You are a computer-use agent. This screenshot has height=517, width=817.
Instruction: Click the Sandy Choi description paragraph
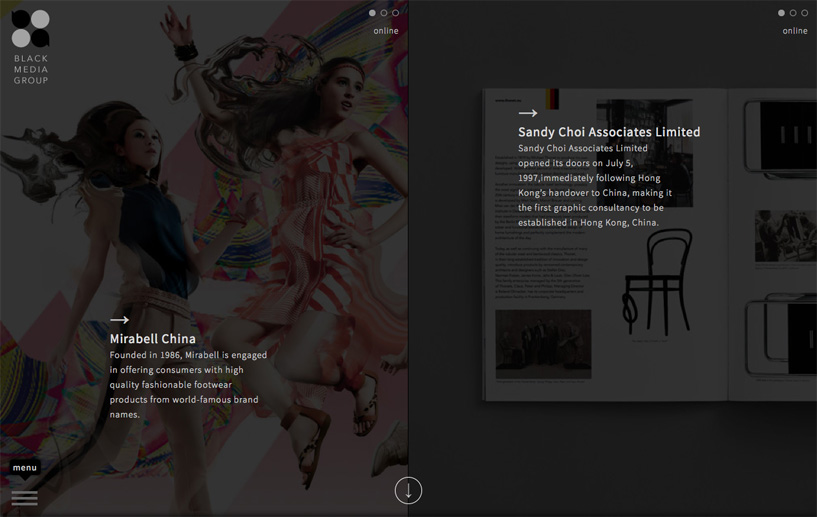tap(595, 185)
